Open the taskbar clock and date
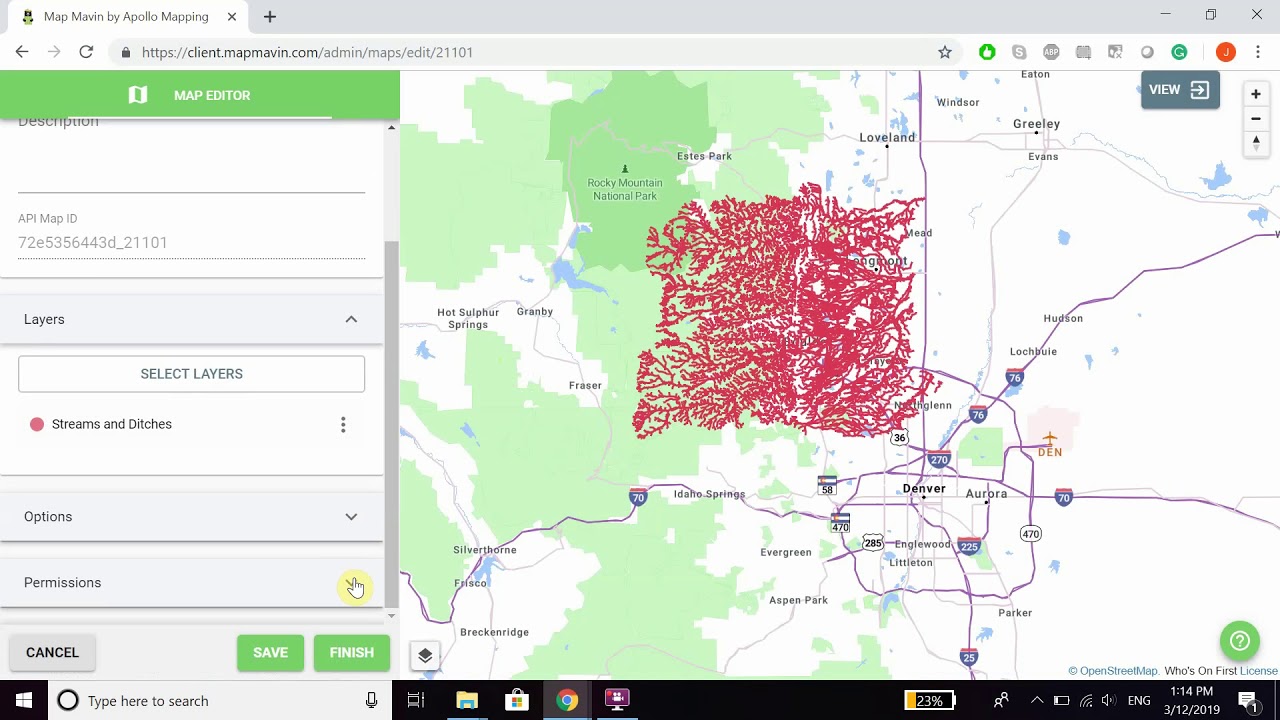The height and width of the screenshot is (720, 1280). pyautogui.click(x=1191, y=700)
